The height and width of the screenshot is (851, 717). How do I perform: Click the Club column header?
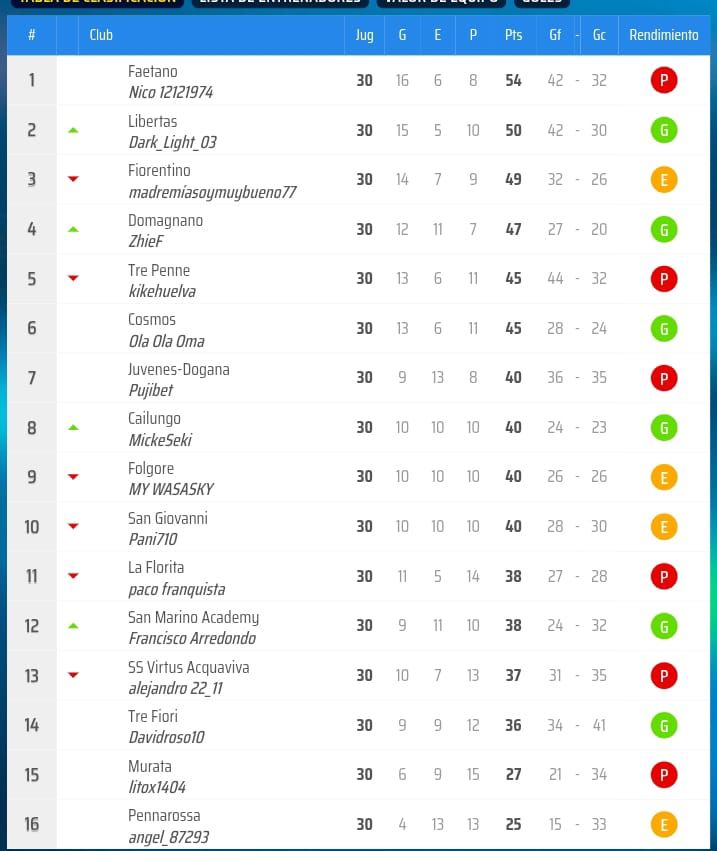tap(101, 35)
